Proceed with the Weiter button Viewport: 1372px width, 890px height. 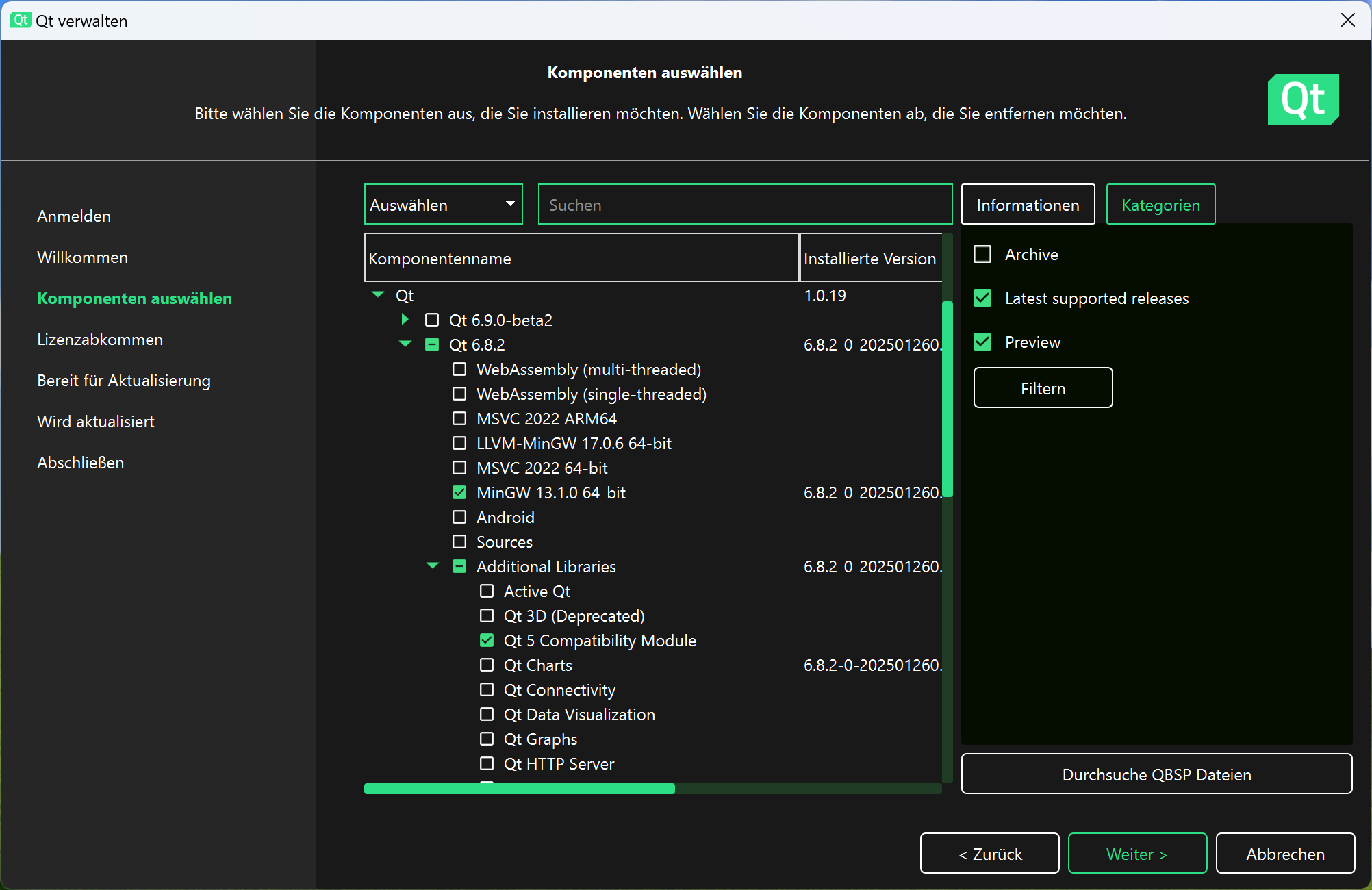coord(1137,854)
